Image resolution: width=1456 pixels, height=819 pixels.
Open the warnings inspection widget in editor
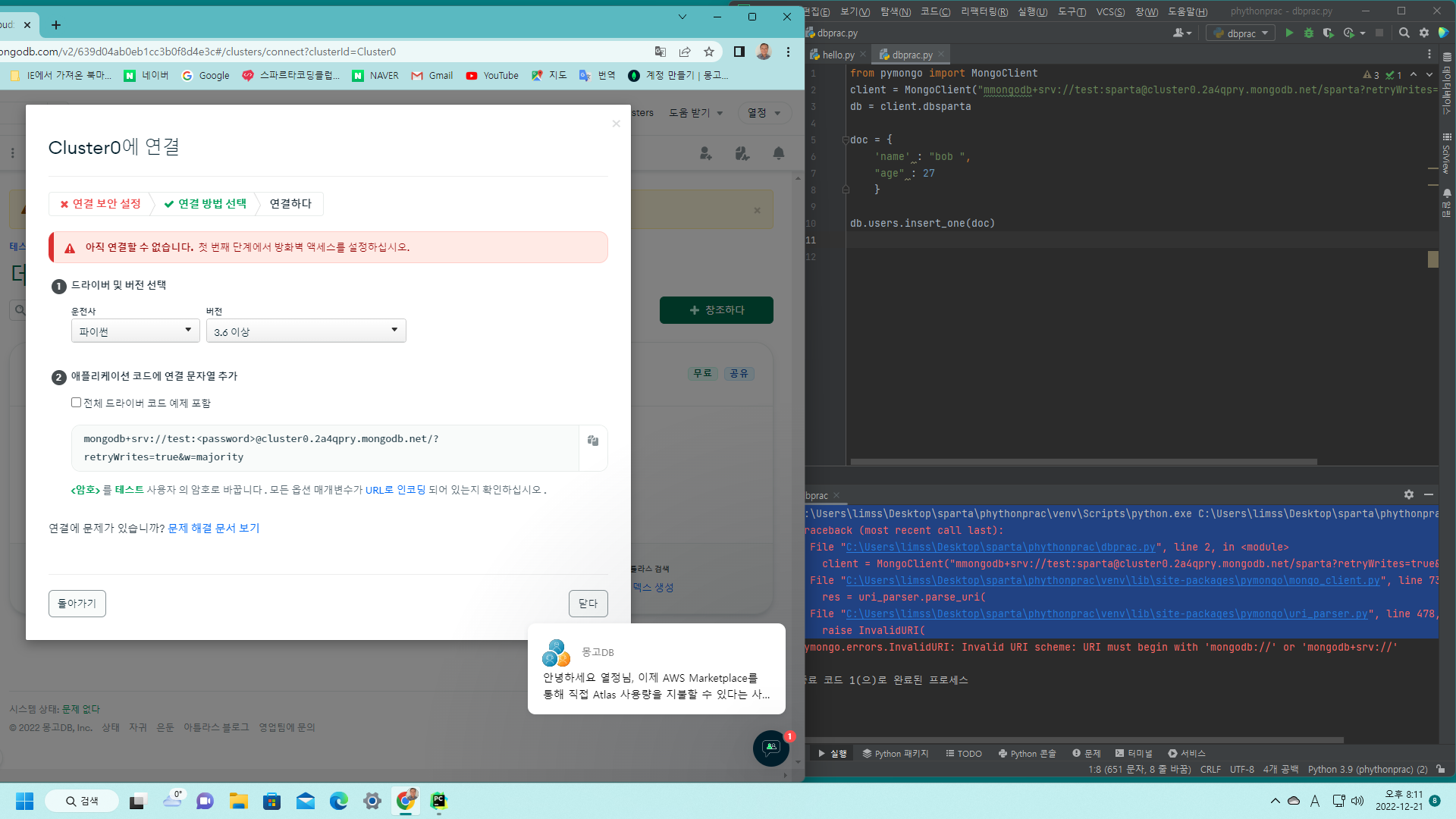pos(1382,75)
